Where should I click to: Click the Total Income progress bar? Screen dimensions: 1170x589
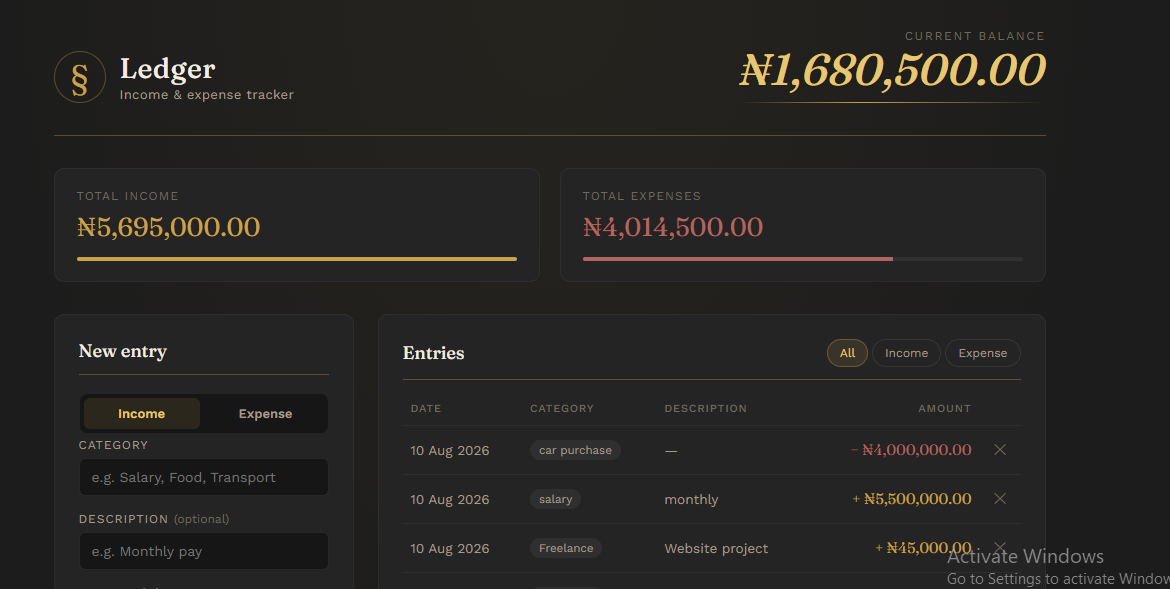pos(297,259)
